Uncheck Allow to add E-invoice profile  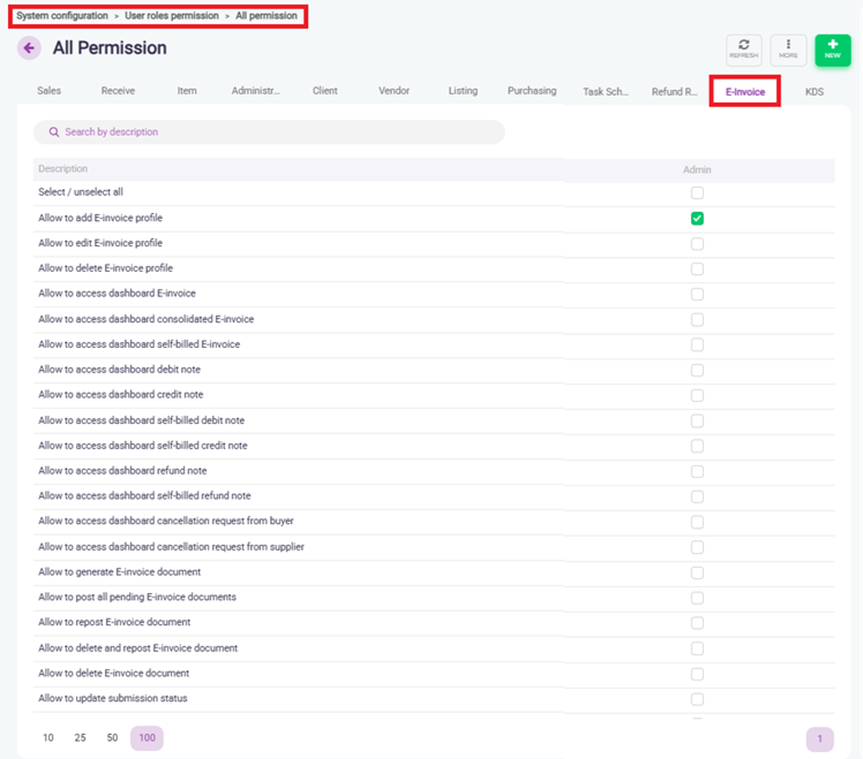pyautogui.click(x=697, y=218)
